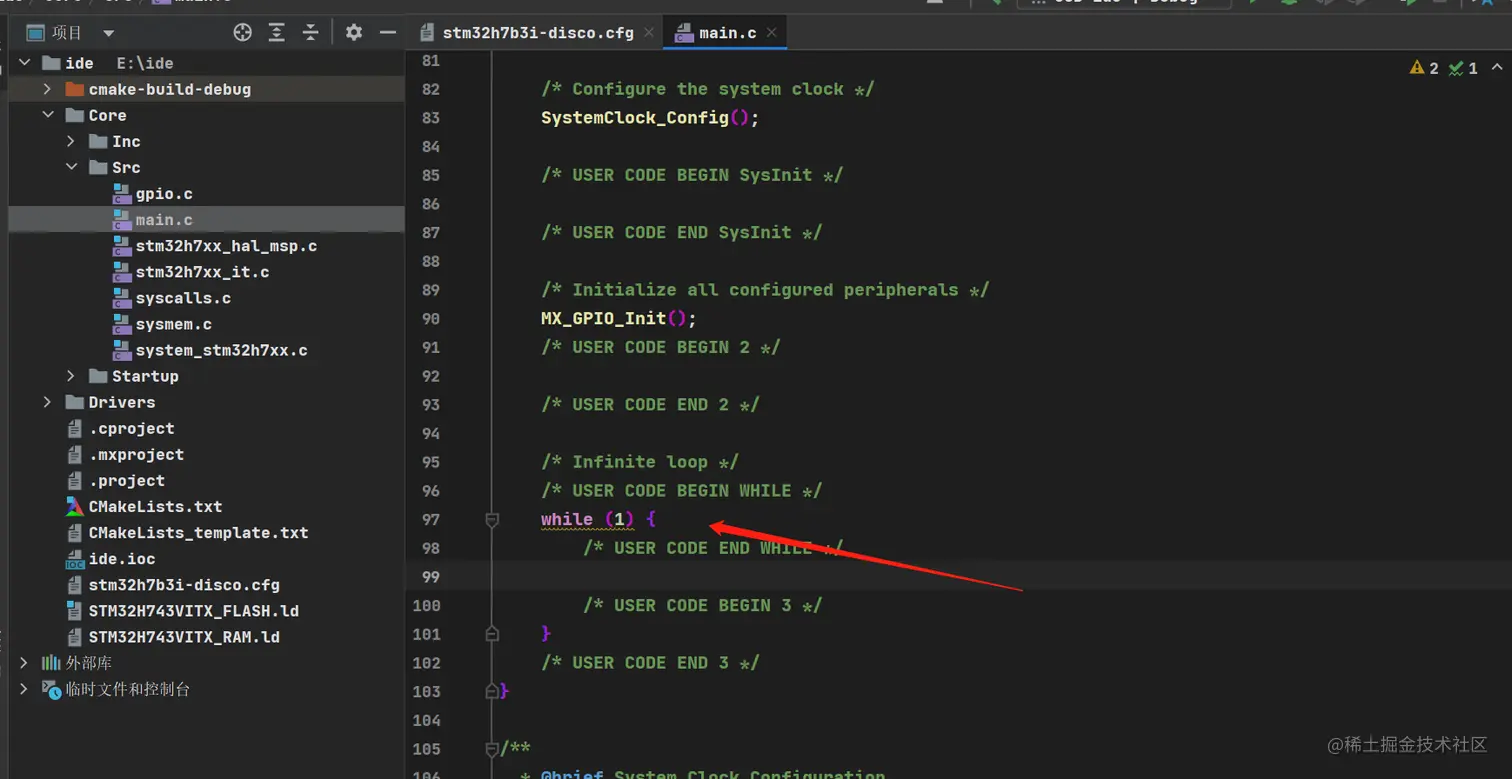Screen dimensions: 1512x779
Task: Click the orange cmake-build-debug folder icon
Action: (x=74, y=89)
